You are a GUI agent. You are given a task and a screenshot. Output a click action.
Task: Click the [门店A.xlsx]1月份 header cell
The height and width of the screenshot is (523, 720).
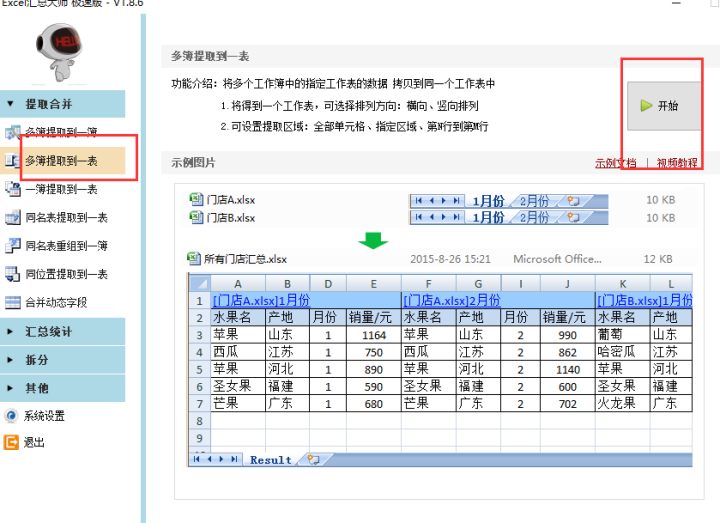306,300
